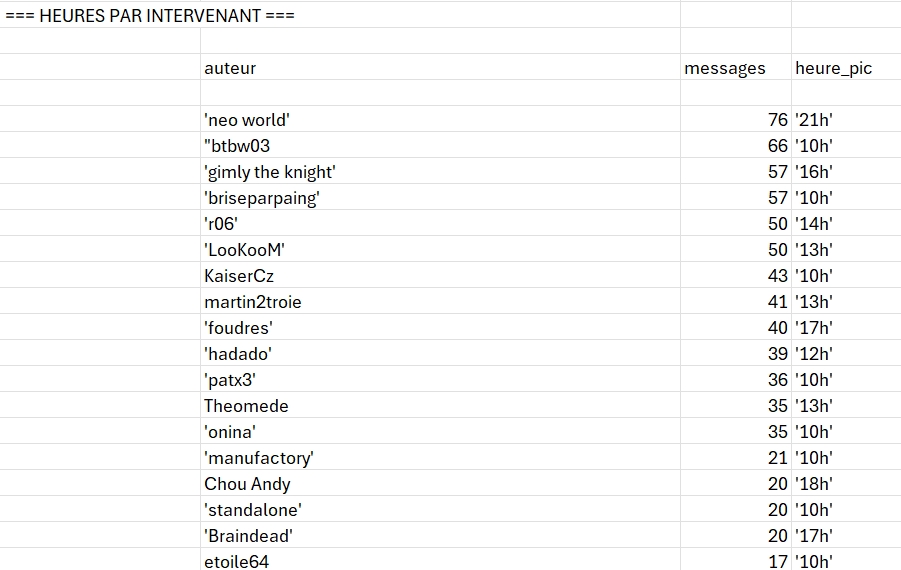The image size is (901, 570).
Task: Select the '18h' peak hour cell
Action: [x=814, y=484]
